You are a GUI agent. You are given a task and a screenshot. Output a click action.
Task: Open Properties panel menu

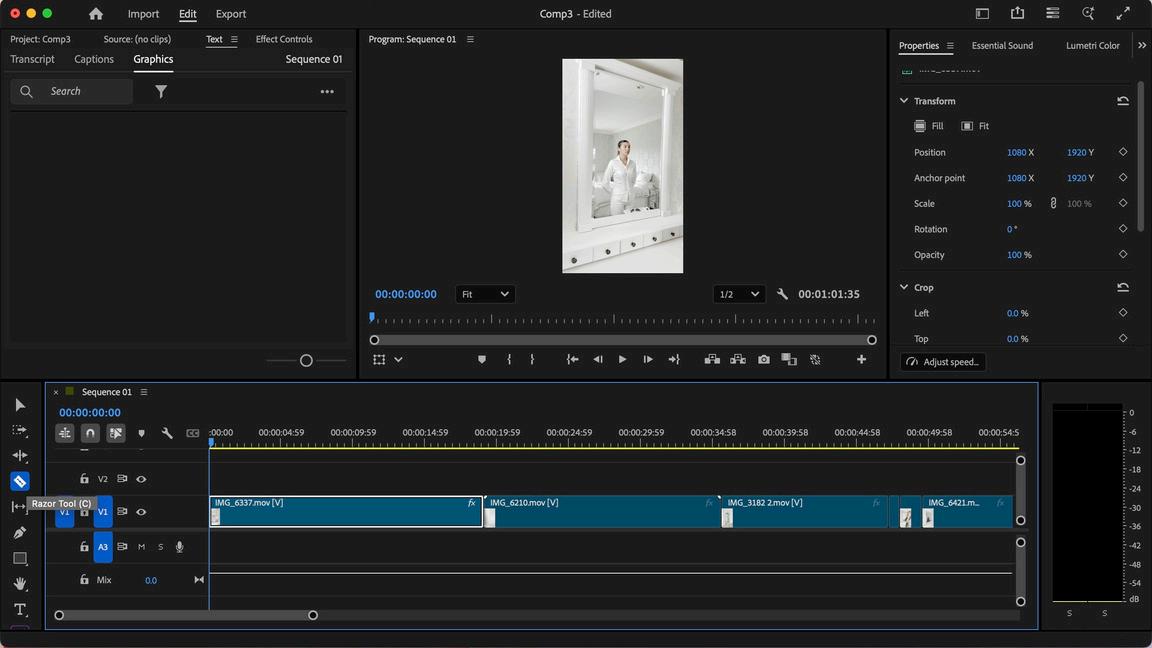pyautogui.click(x=950, y=46)
